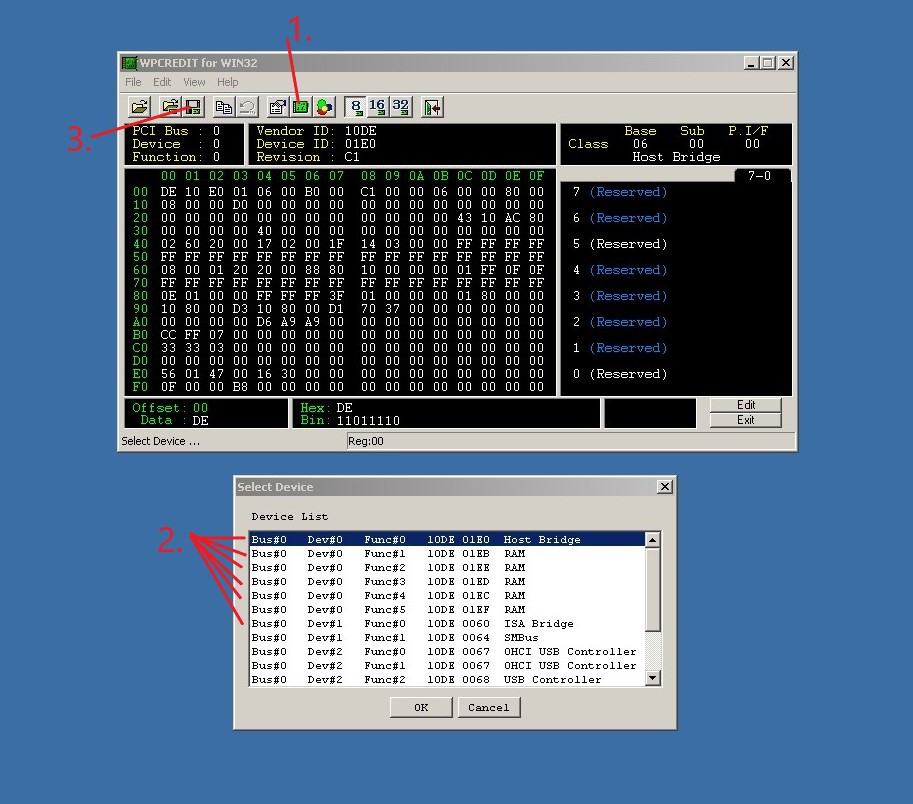
Task: Click the WPCREDIT title bar app icon
Action: click(x=129, y=63)
